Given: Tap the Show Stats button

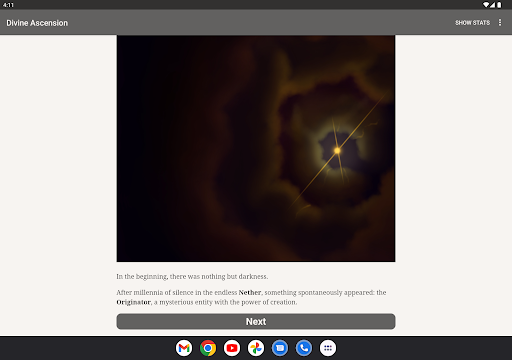Looking at the screenshot, I should point(472,23).
